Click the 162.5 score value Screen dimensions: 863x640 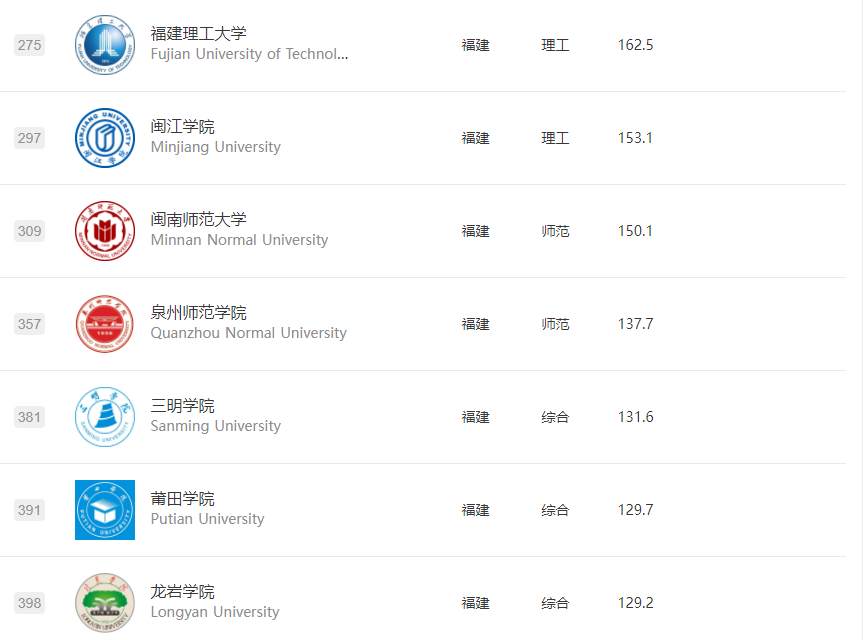click(635, 45)
